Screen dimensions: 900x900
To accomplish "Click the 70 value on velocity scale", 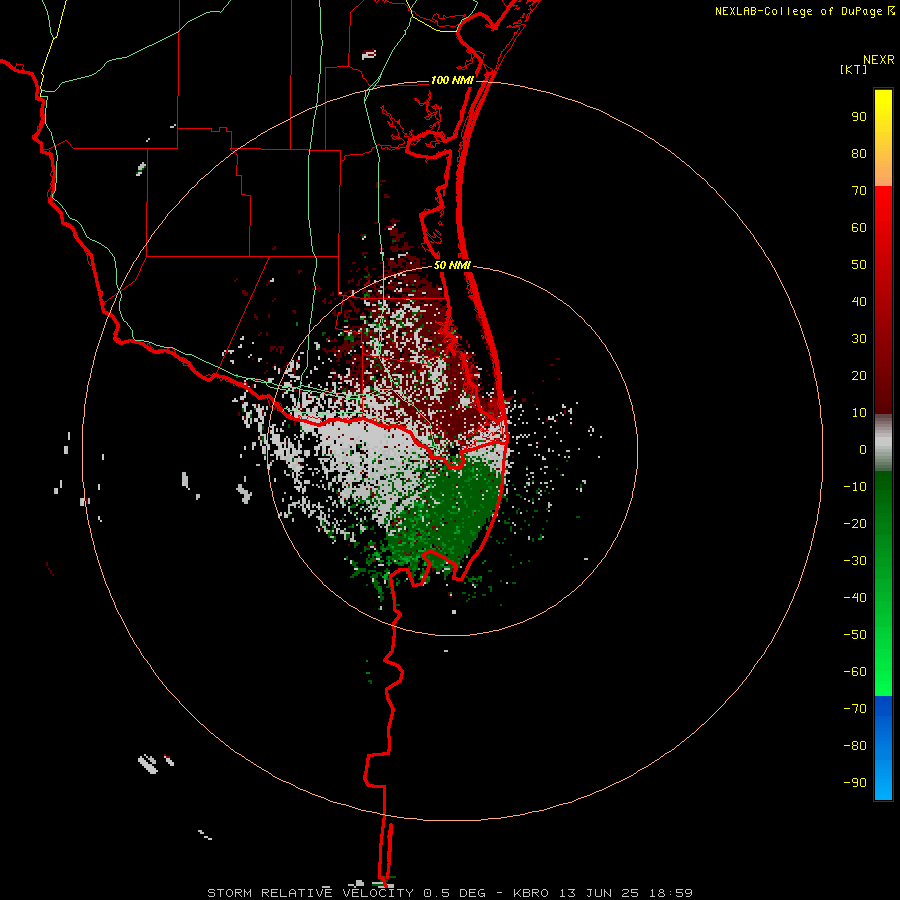I will point(859,191).
